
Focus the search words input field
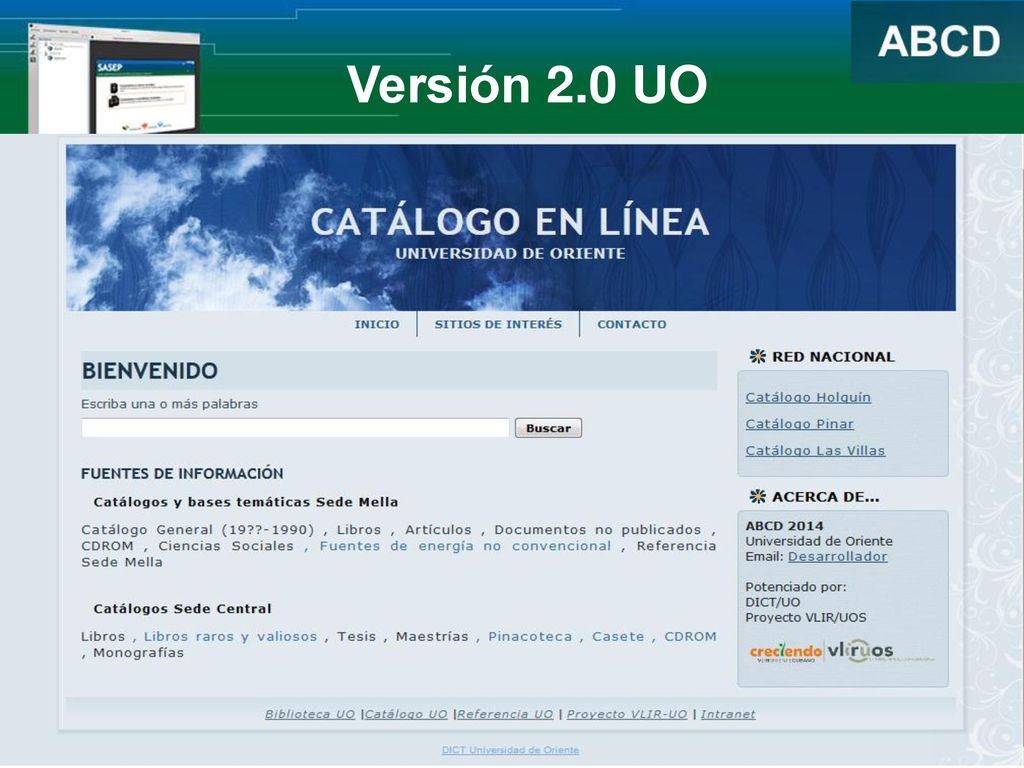click(295, 428)
